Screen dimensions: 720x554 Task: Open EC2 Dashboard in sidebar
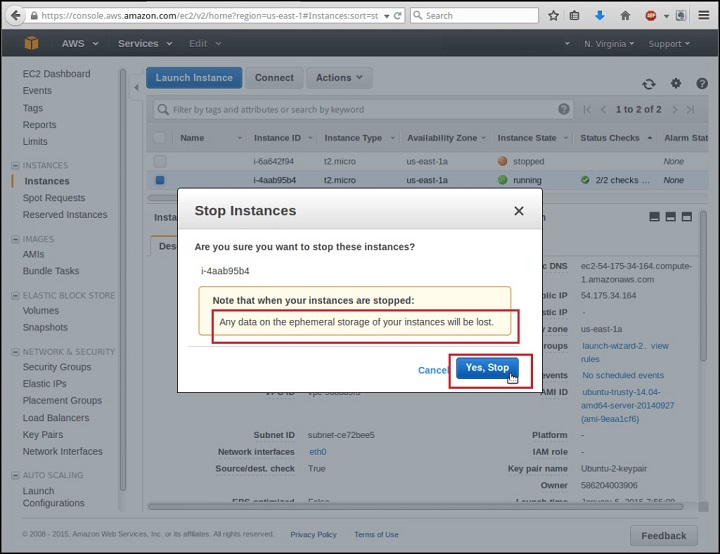[56, 73]
